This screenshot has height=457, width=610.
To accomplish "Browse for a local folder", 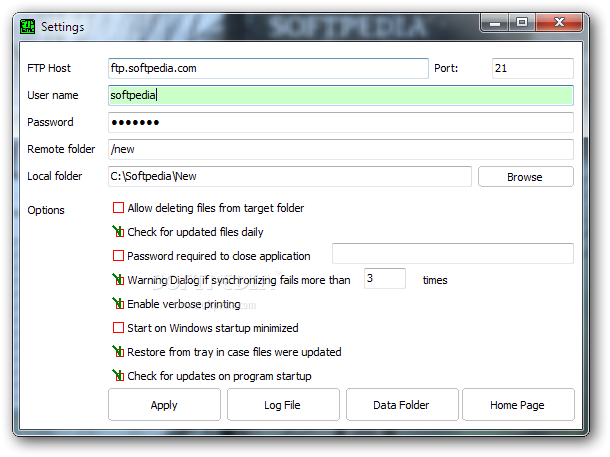I will click(x=526, y=177).
